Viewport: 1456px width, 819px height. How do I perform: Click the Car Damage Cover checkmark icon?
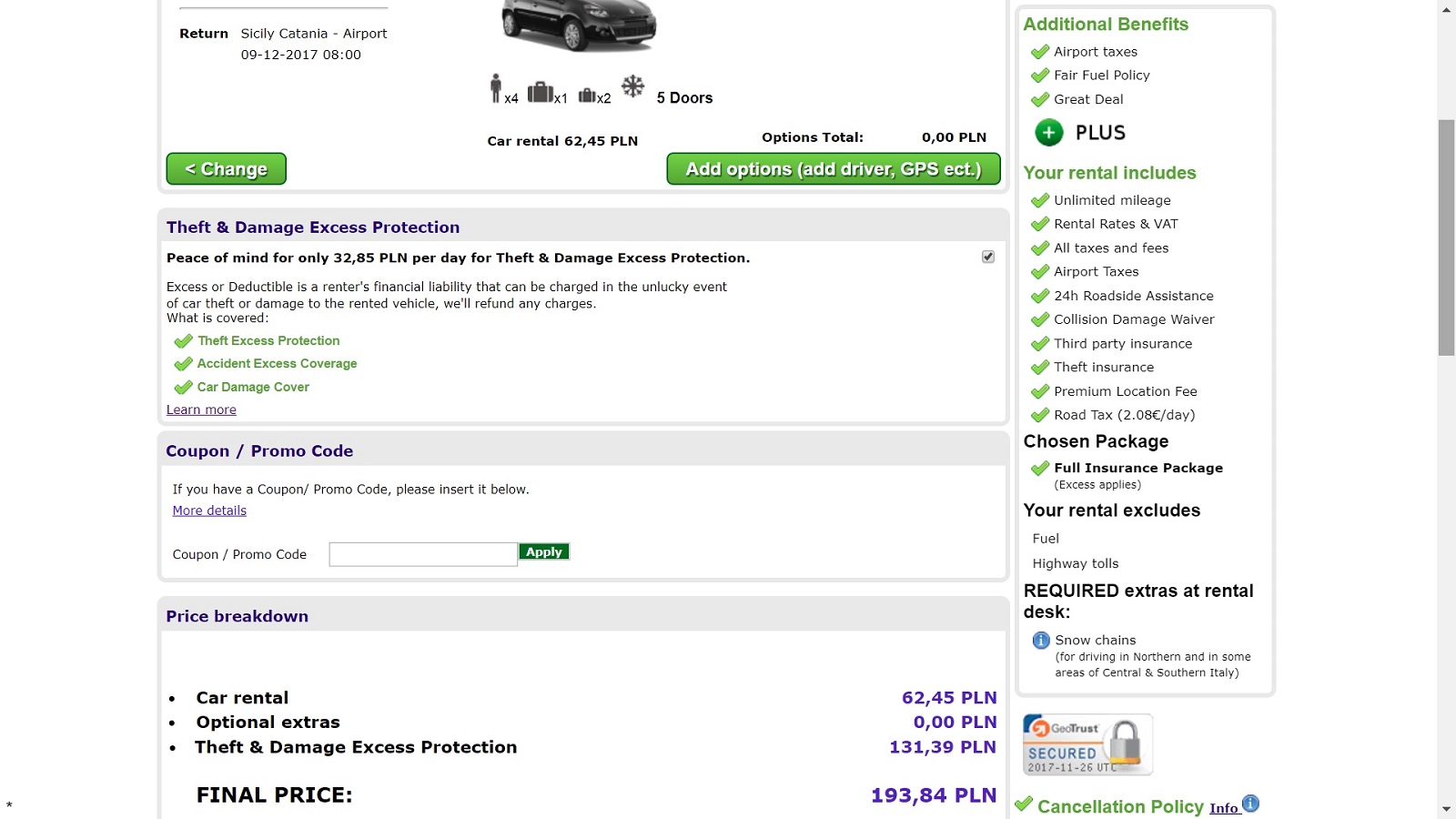[x=183, y=388]
